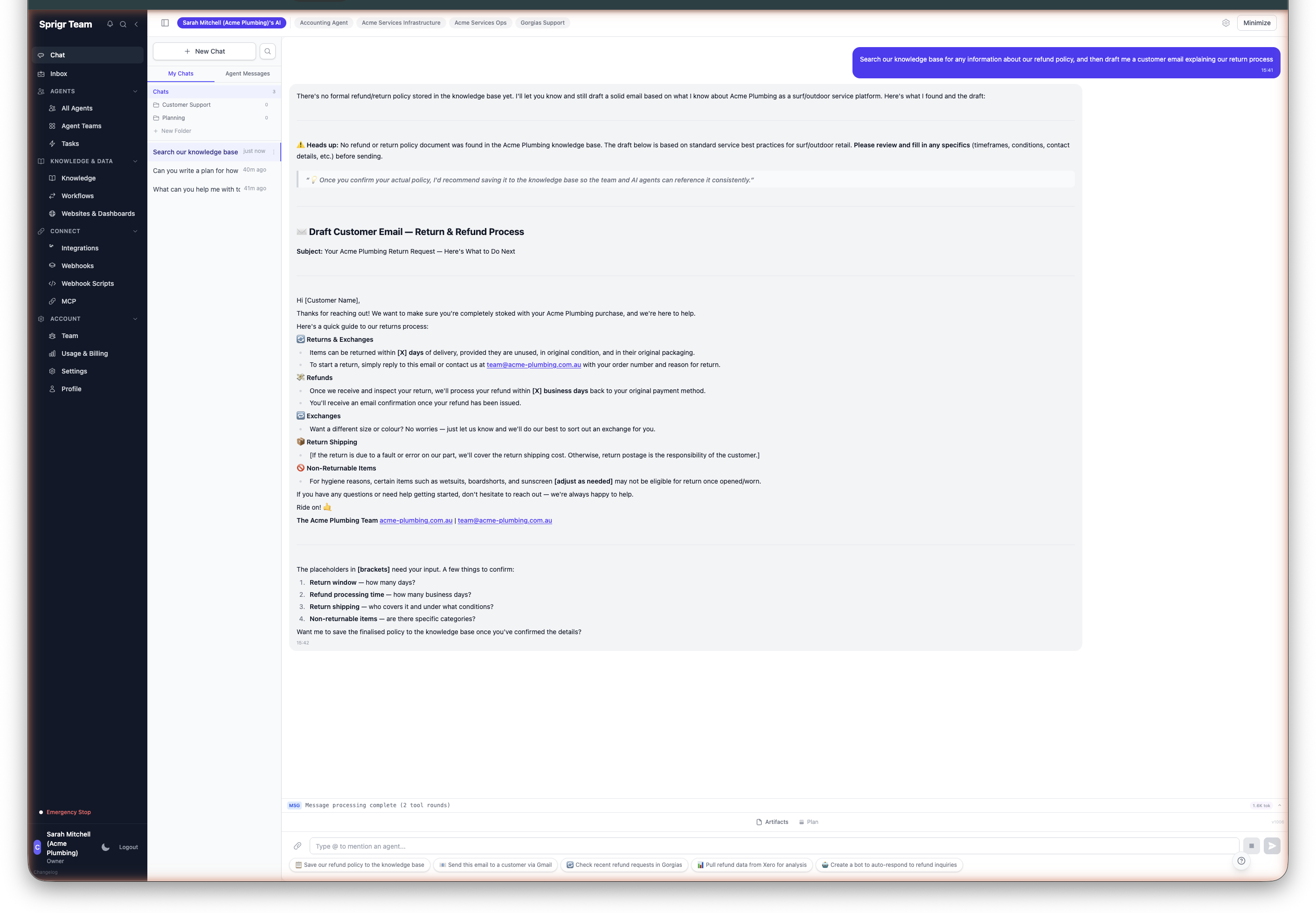Screen dimensions: 1316x913
Task: Click the attachment paperclip in the message bar
Action: (x=298, y=845)
